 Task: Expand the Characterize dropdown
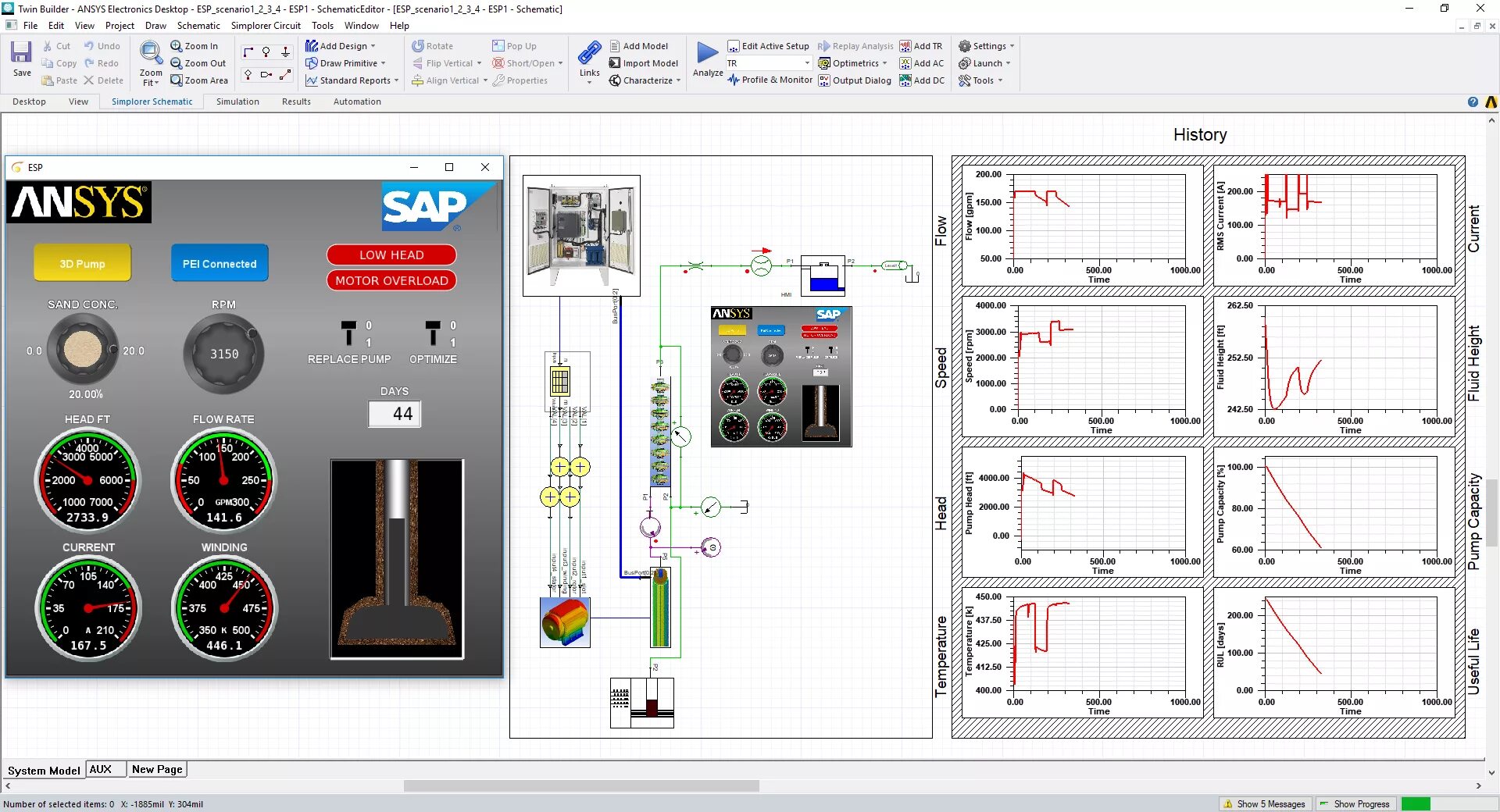tap(678, 80)
